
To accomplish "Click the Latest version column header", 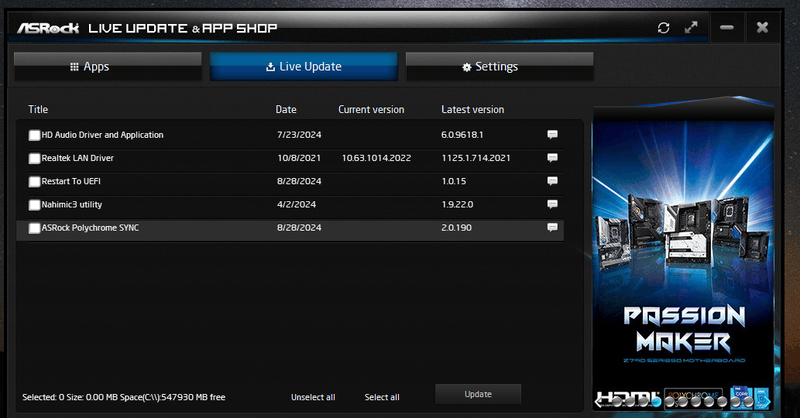I will click(x=472, y=109).
